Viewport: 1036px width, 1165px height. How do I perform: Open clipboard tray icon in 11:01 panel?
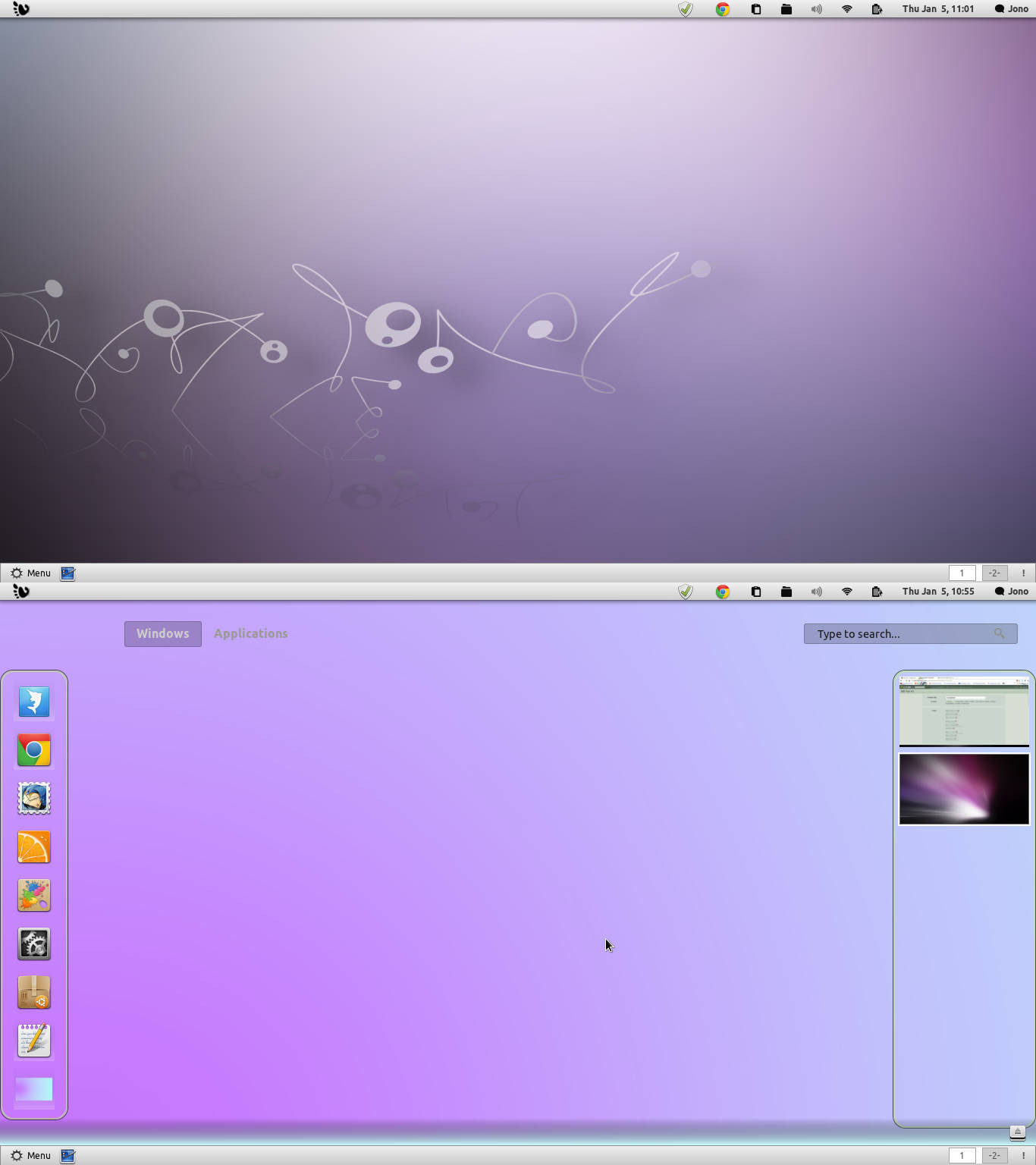756,9
